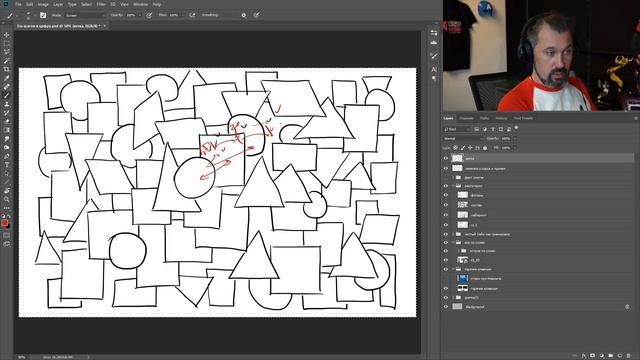The image size is (640, 360).
Task: Toggle visibility of the blue-thumbnail layer
Action: pyautogui.click(x=446, y=278)
